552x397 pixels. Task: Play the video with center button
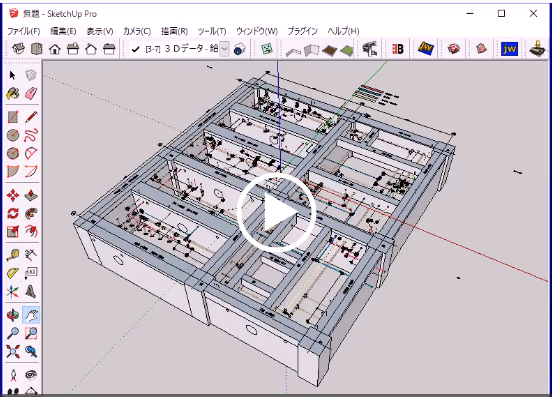(x=276, y=213)
